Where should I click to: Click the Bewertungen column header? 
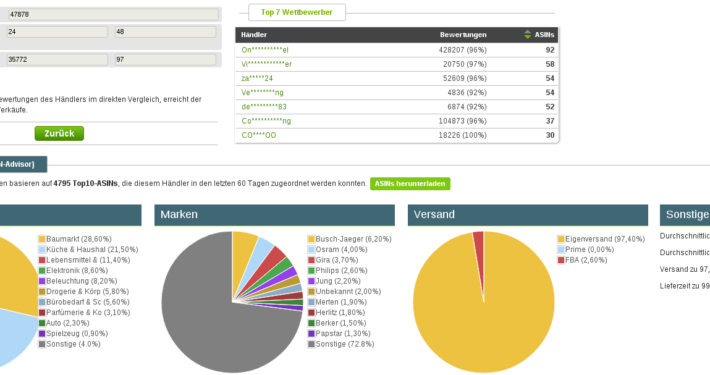[x=463, y=34]
